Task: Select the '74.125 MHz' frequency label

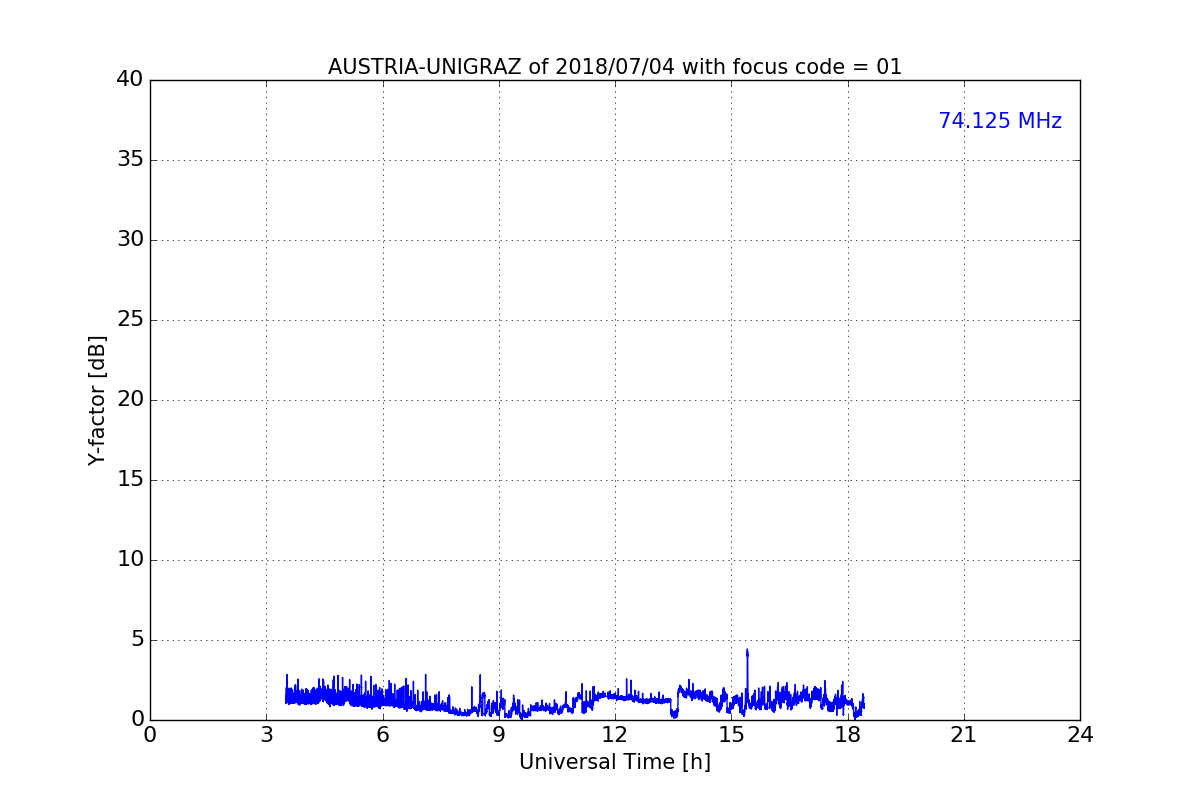Action: pos(1000,121)
